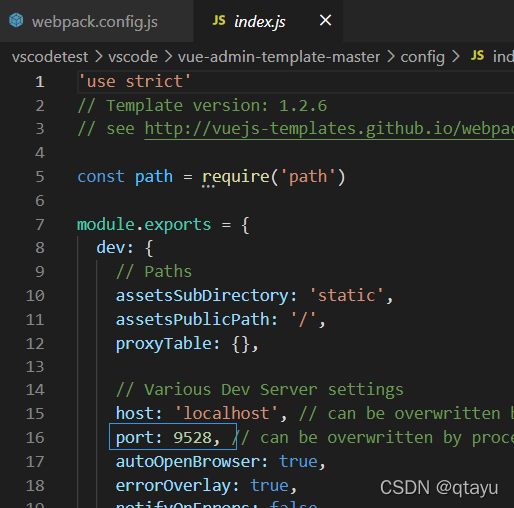Click the dev: property on line 8
This screenshot has width=514, height=508.
pyautogui.click(x=115, y=248)
